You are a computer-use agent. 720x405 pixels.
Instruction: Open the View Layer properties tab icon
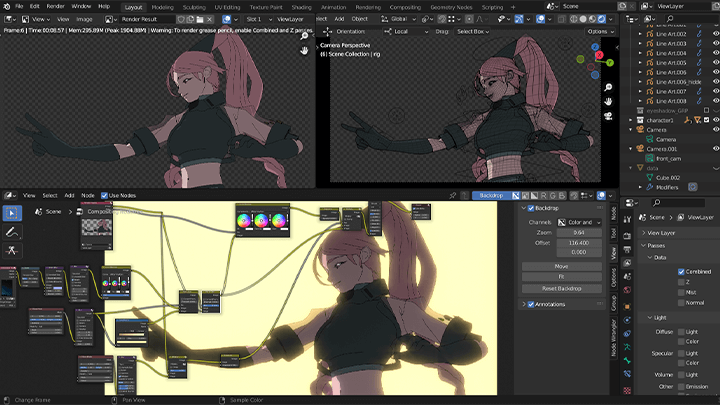click(x=627, y=263)
